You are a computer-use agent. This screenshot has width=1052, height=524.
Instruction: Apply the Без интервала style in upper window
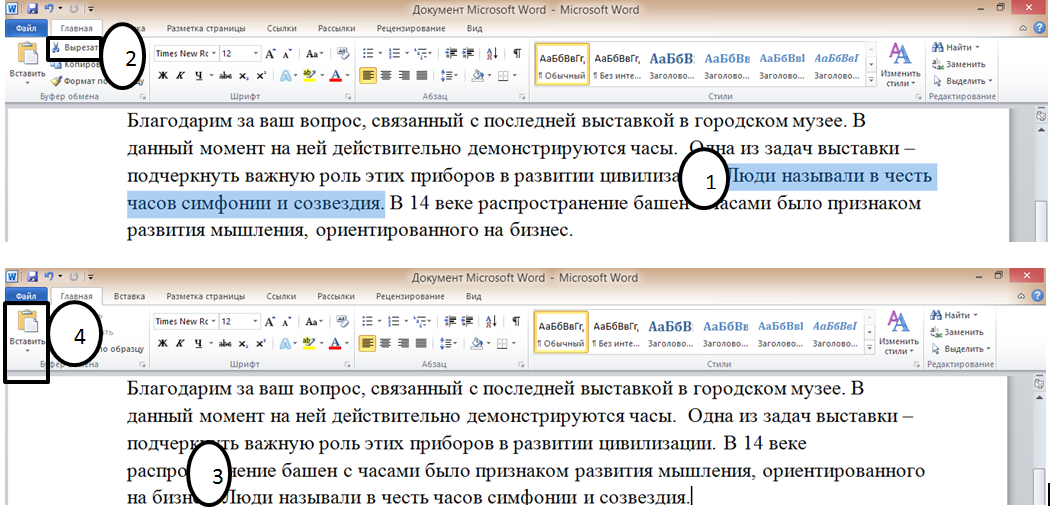pos(617,64)
